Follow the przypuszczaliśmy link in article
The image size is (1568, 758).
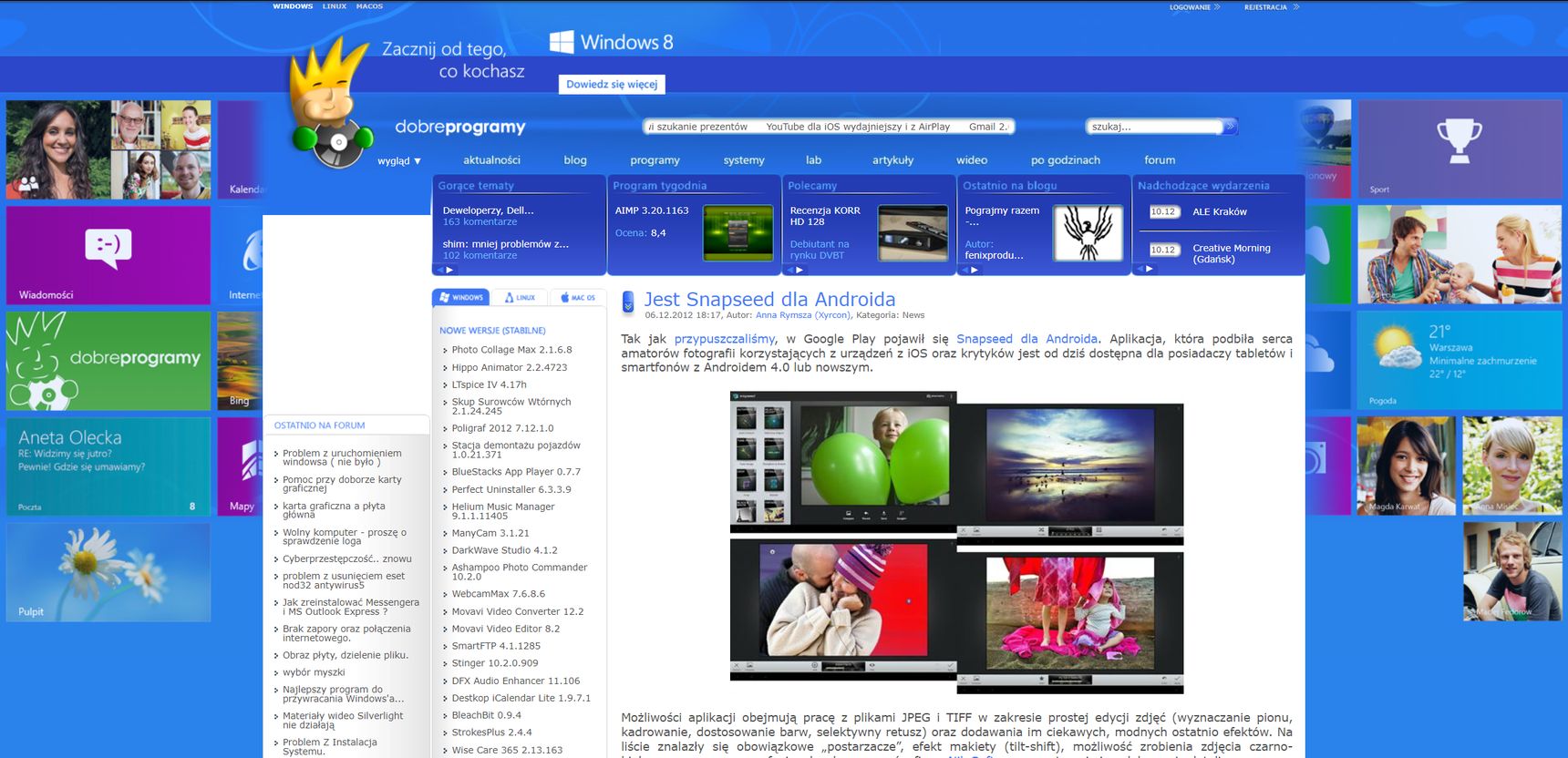point(725,339)
